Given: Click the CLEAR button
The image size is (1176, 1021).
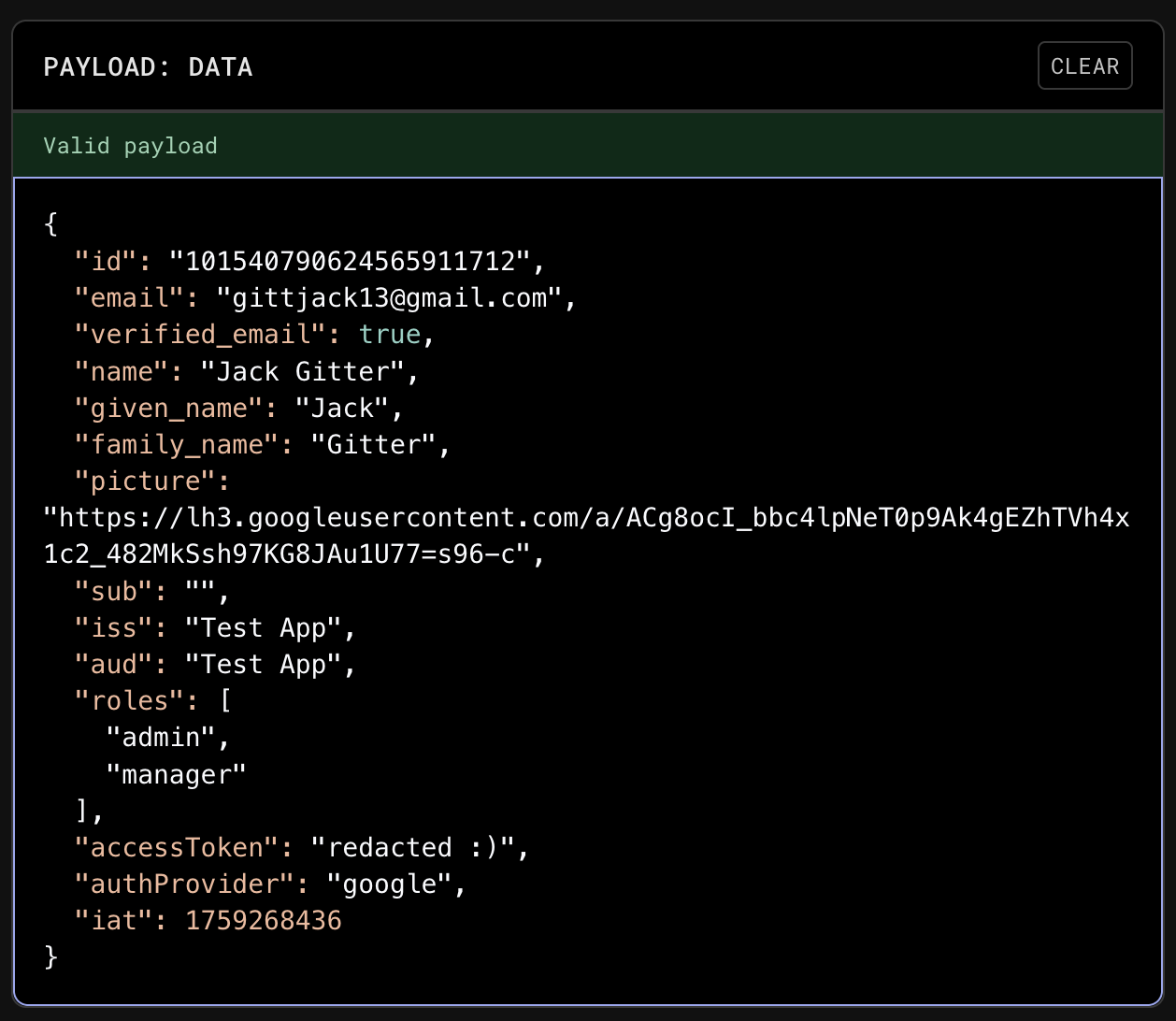Looking at the screenshot, I should tap(1084, 66).
